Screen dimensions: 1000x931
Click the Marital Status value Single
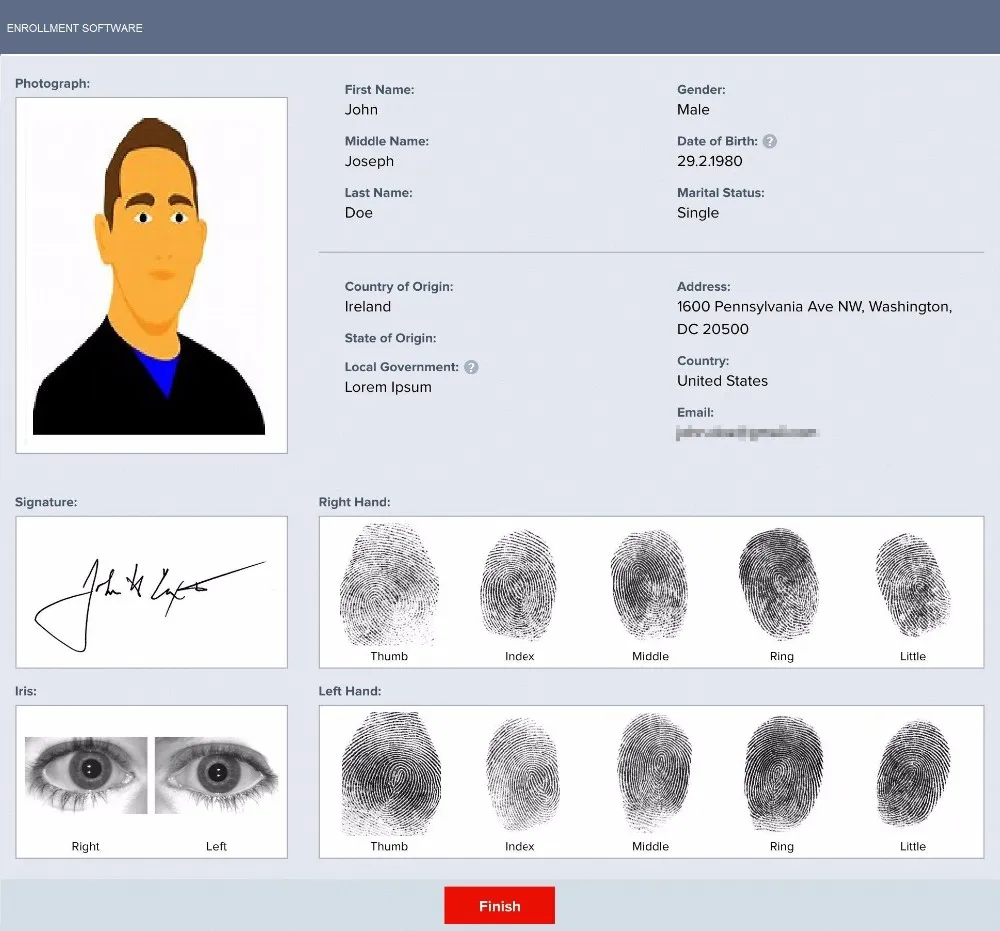click(x=697, y=212)
